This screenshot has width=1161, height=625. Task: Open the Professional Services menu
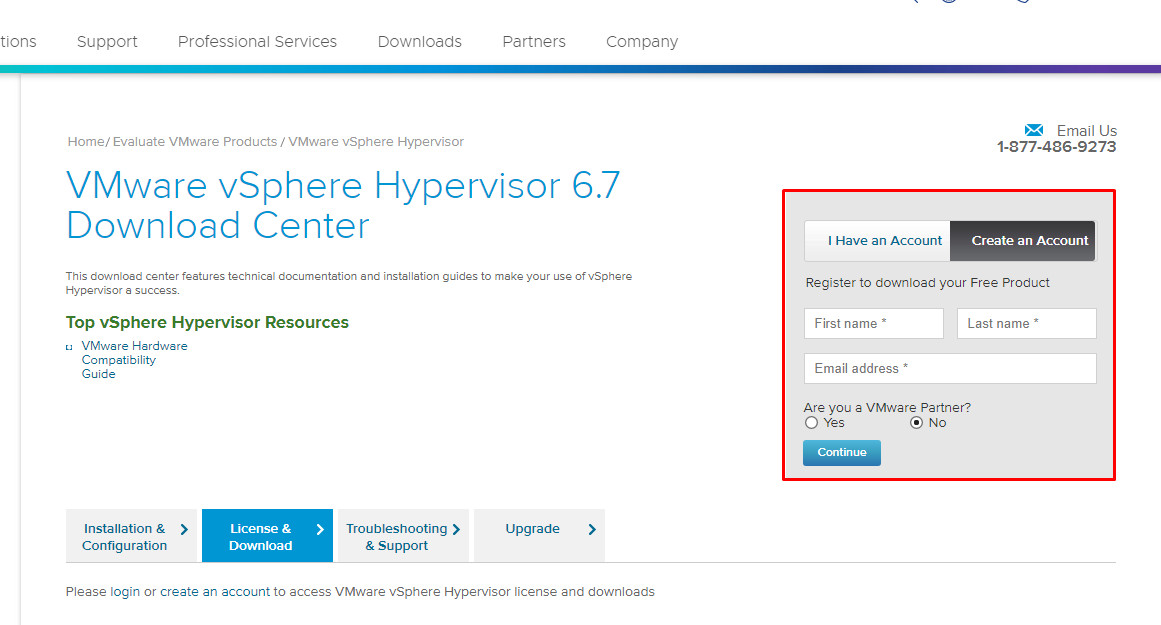[x=257, y=41]
